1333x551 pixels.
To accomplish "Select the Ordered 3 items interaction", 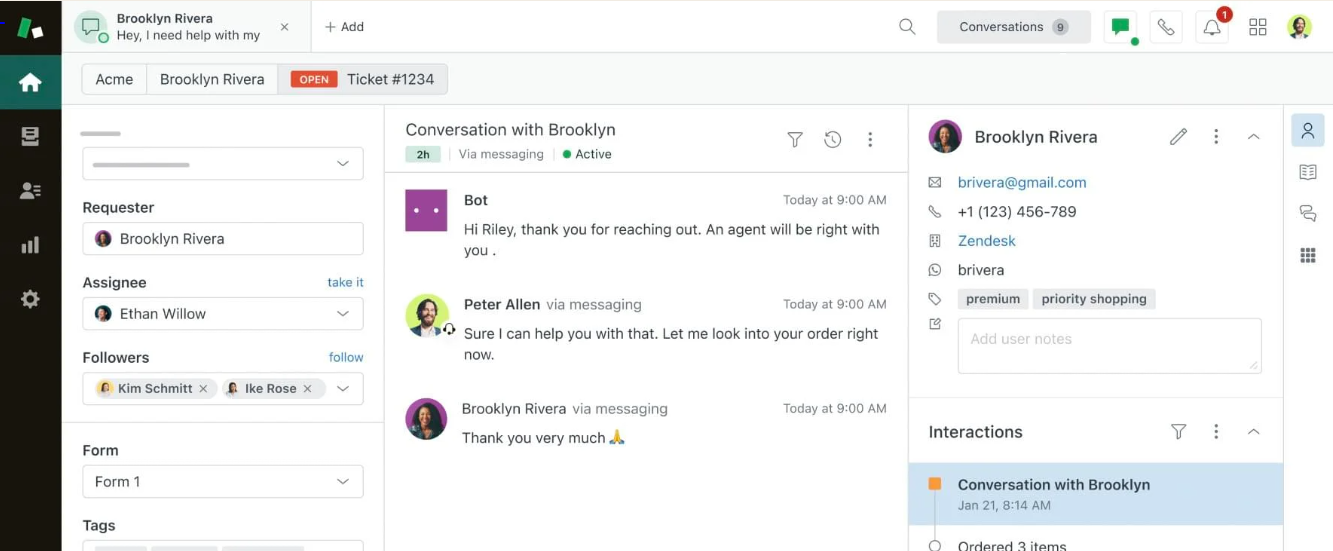I will 1012,545.
